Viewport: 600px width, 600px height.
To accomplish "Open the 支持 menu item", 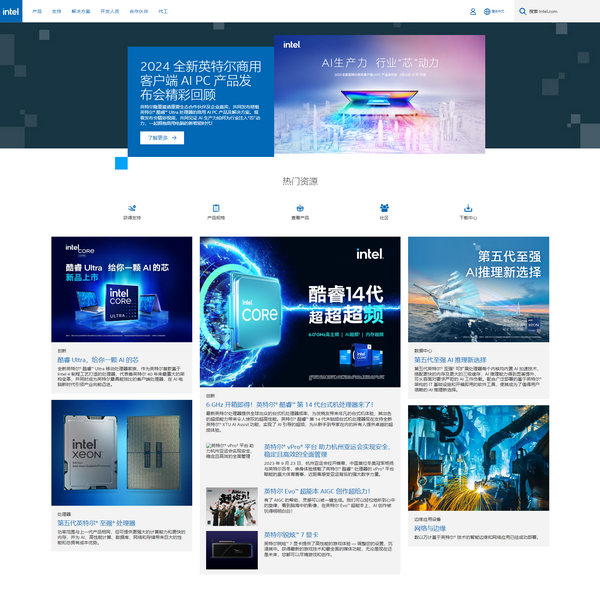I will click(x=57, y=11).
